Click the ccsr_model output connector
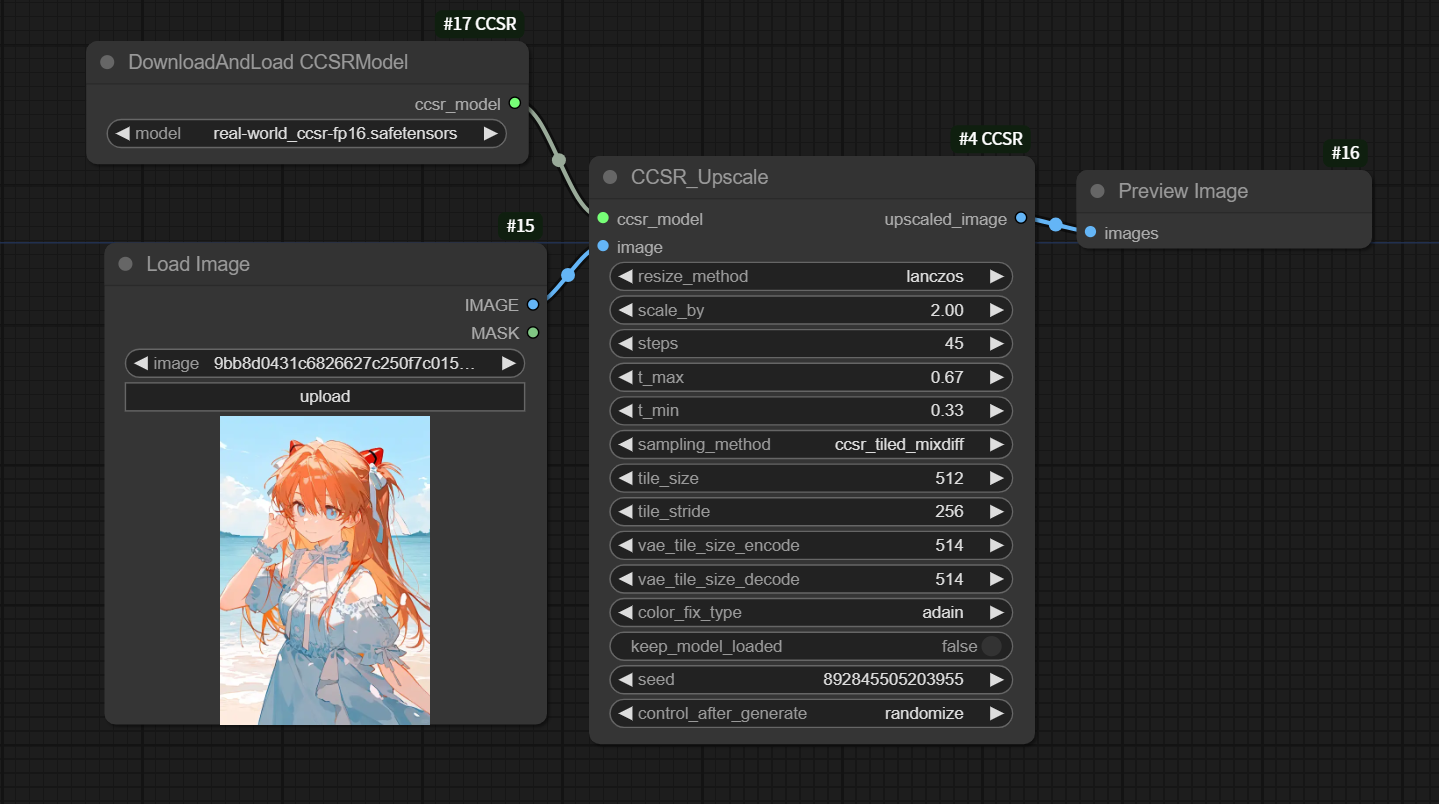 coord(515,103)
